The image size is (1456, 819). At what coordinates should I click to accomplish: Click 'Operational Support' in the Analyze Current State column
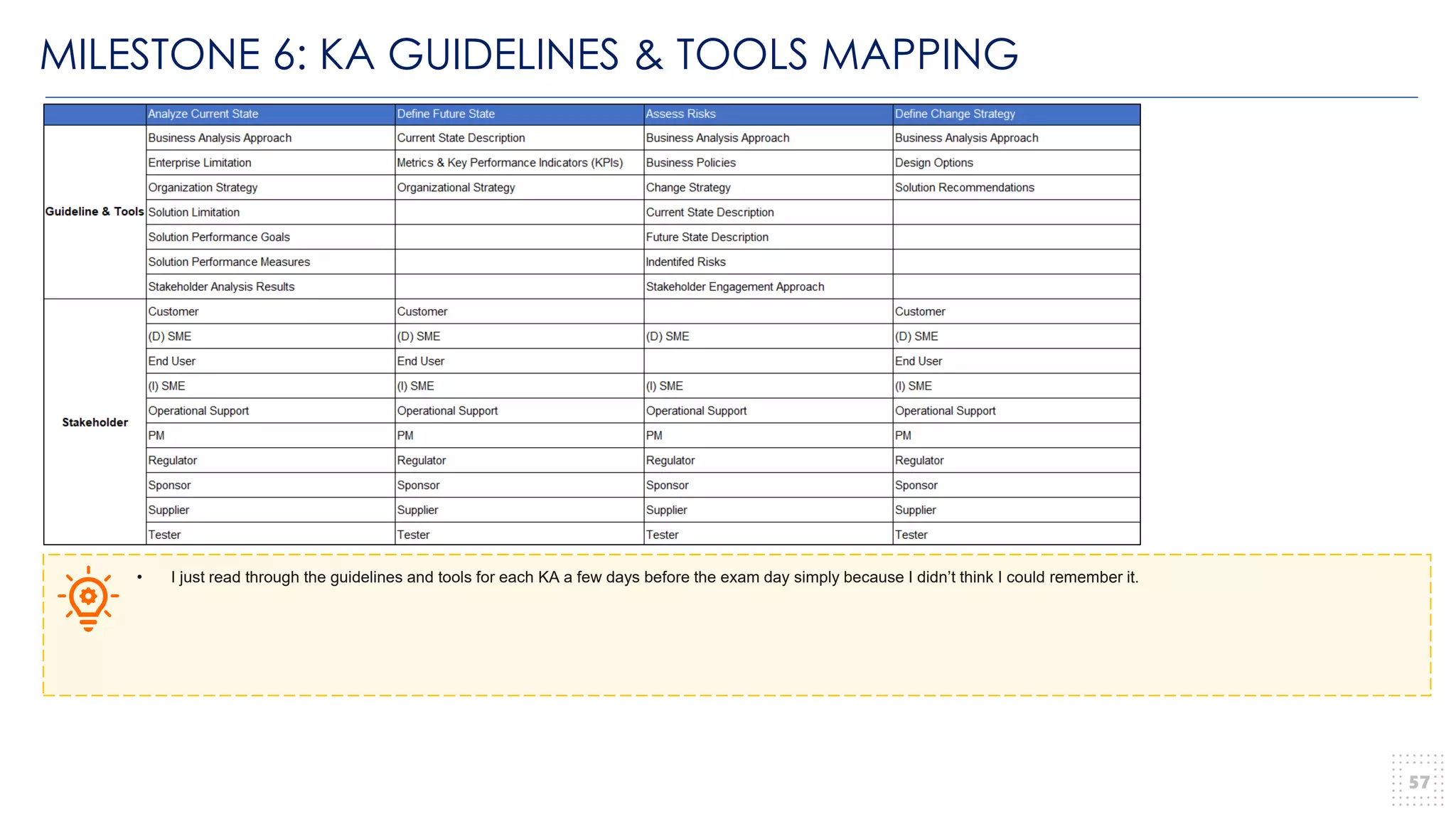(x=270, y=411)
